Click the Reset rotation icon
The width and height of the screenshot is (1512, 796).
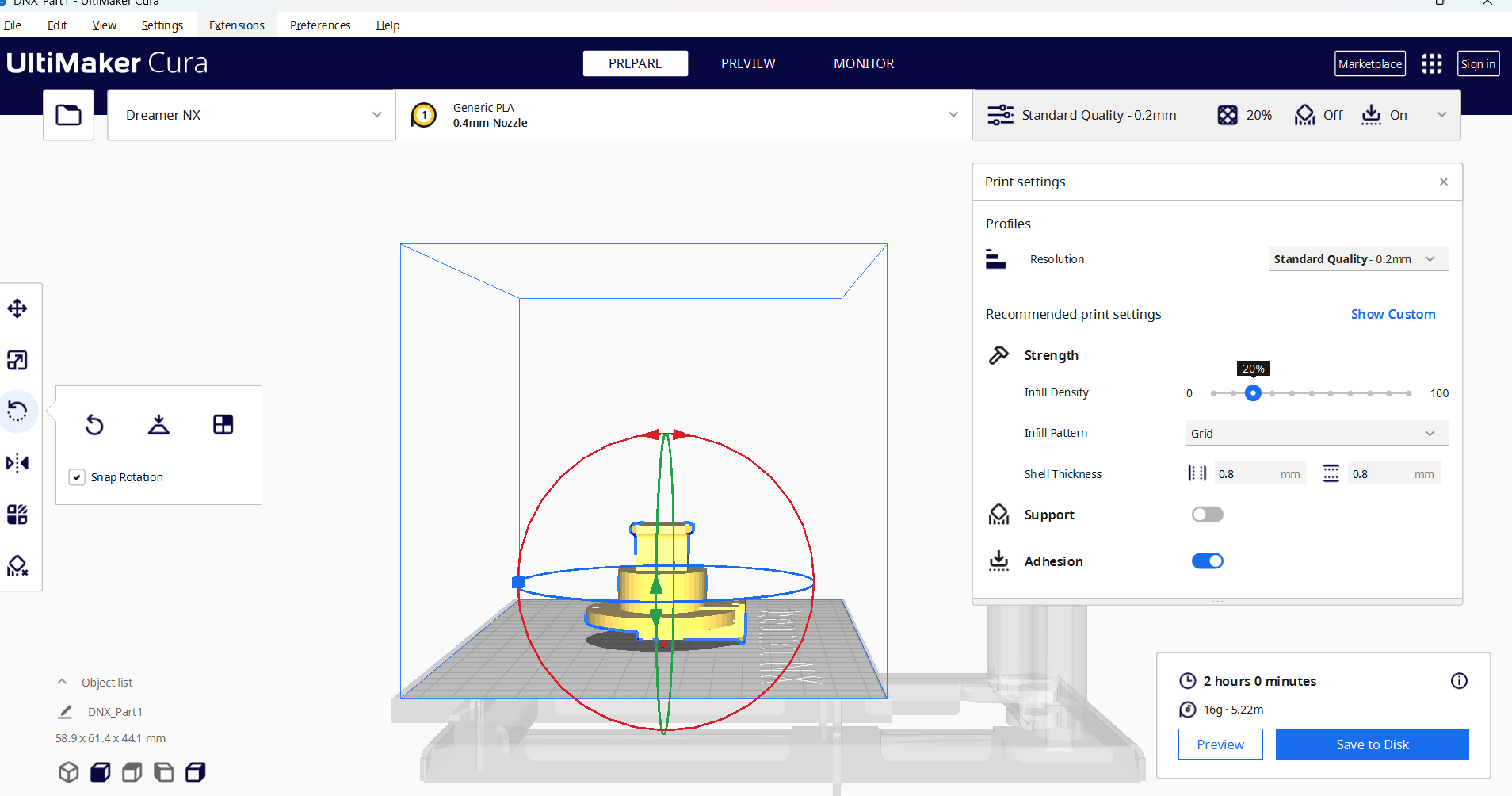pos(94,425)
